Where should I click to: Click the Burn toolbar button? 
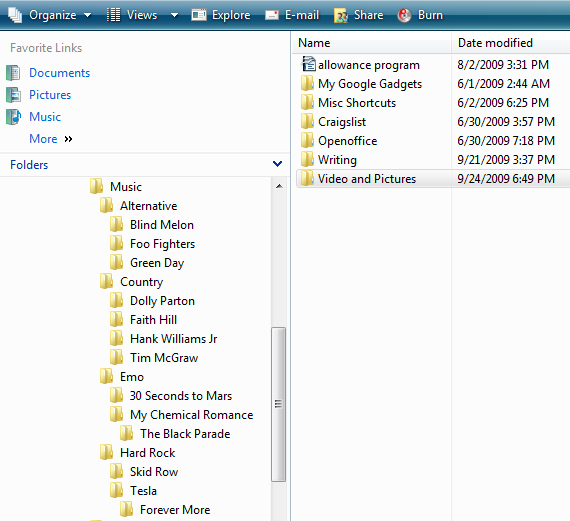(420, 15)
